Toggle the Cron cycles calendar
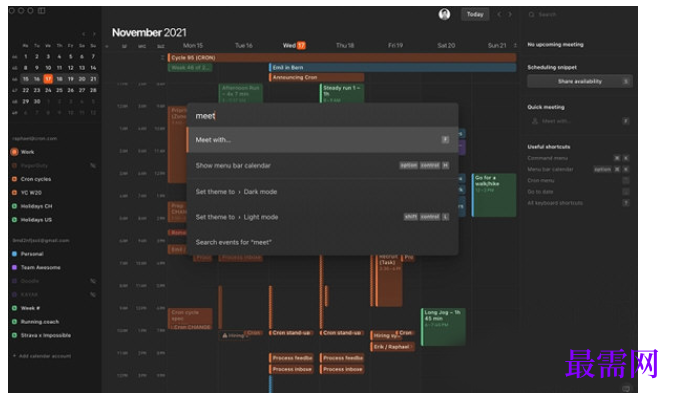The width and height of the screenshot is (677, 395). point(14,179)
